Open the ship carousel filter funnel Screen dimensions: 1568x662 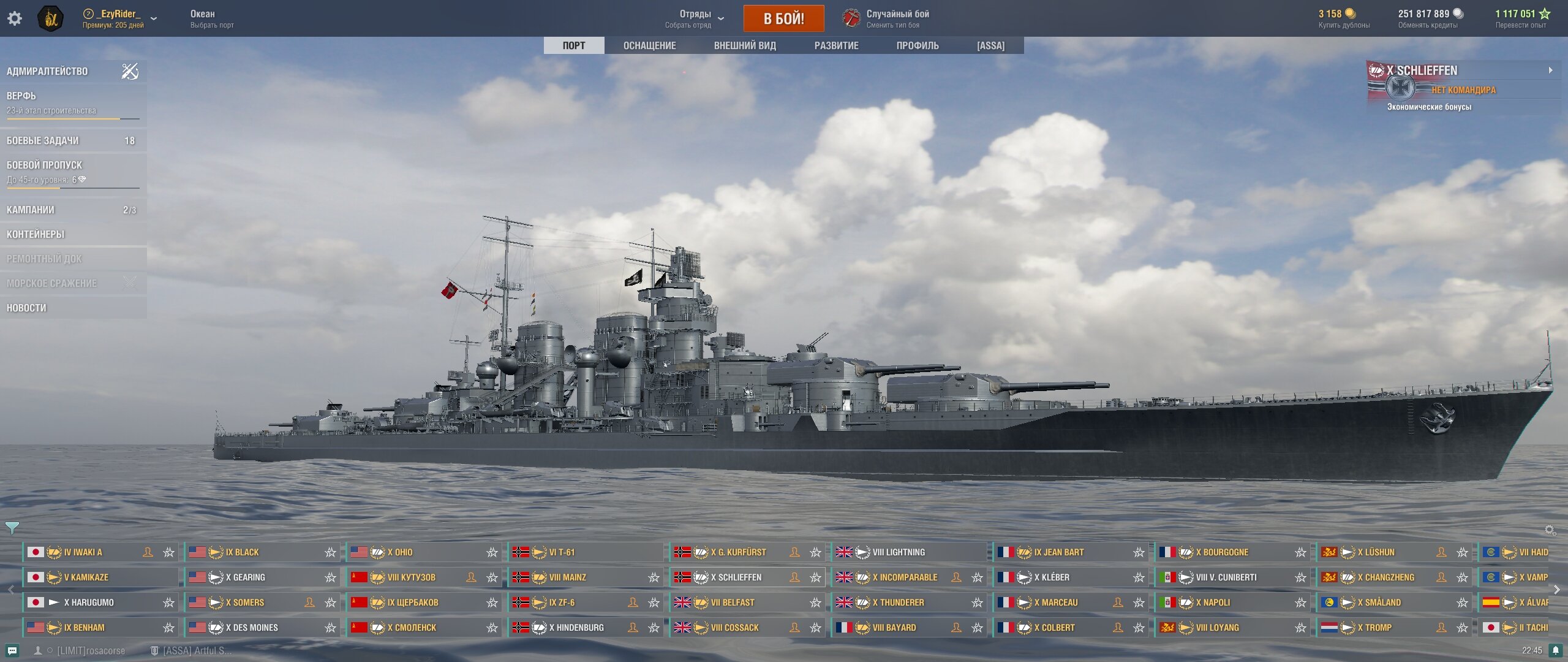[x=12, y=527]
